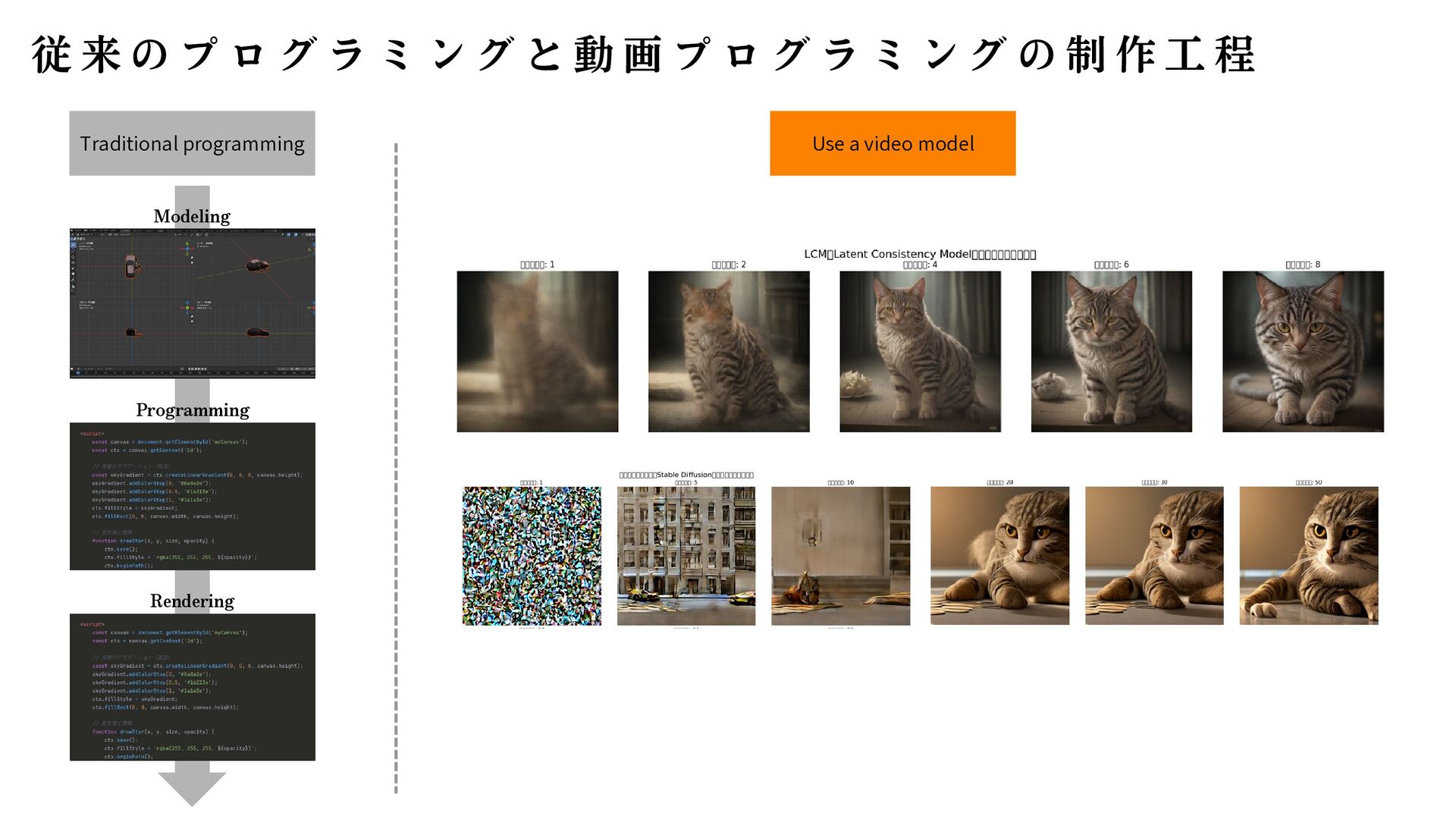
Task: Select the code screenshot under Programming
Action: pos(193,496)
